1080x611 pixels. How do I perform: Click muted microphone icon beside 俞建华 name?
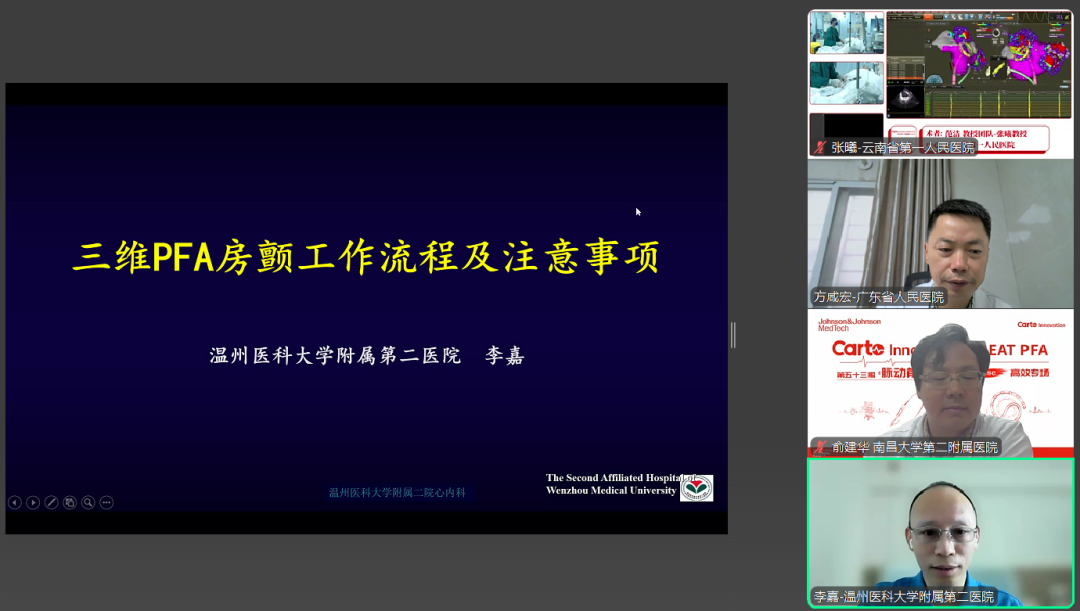point(820,447)
